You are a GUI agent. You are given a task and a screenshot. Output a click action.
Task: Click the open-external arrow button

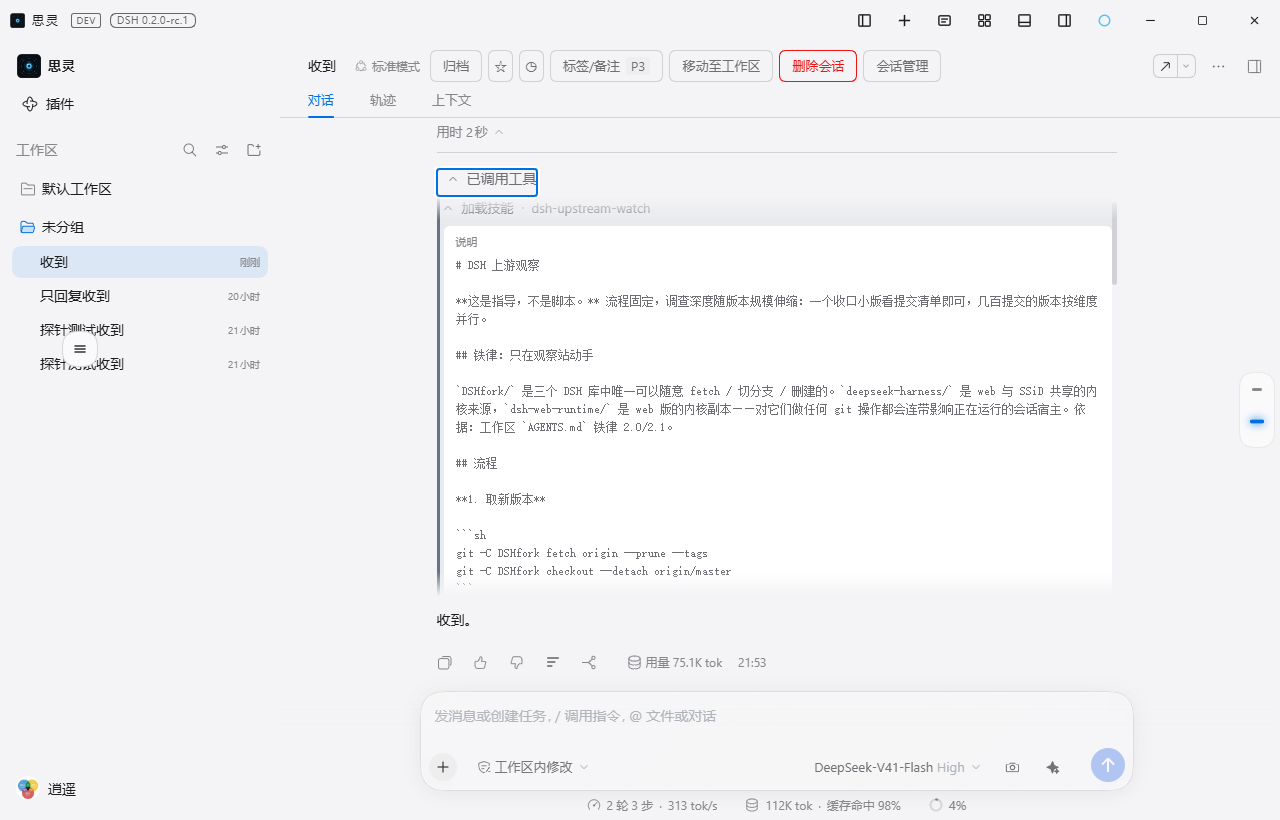1165,66
